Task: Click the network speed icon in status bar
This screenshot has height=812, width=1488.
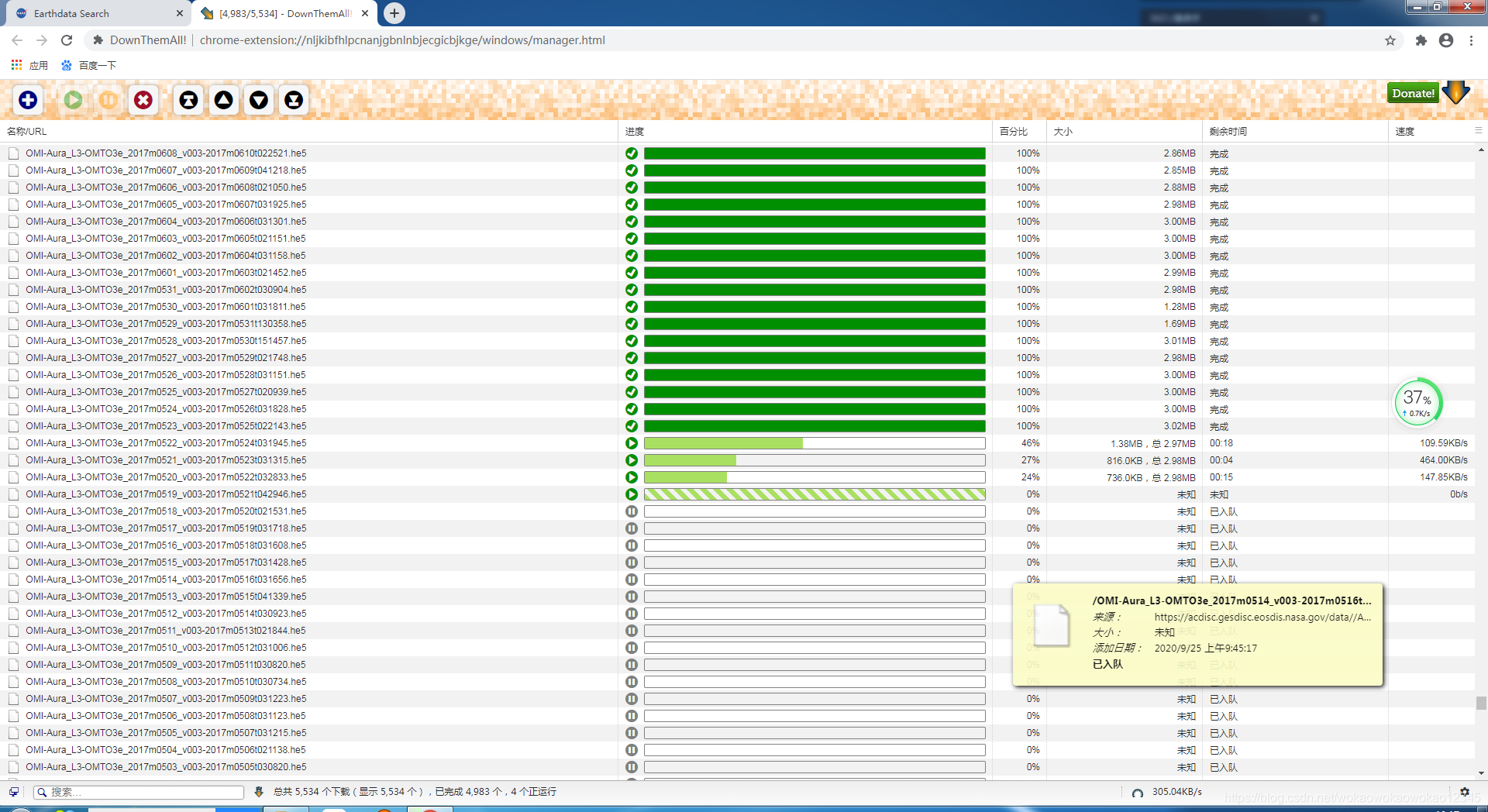Action: point(1138,793)
